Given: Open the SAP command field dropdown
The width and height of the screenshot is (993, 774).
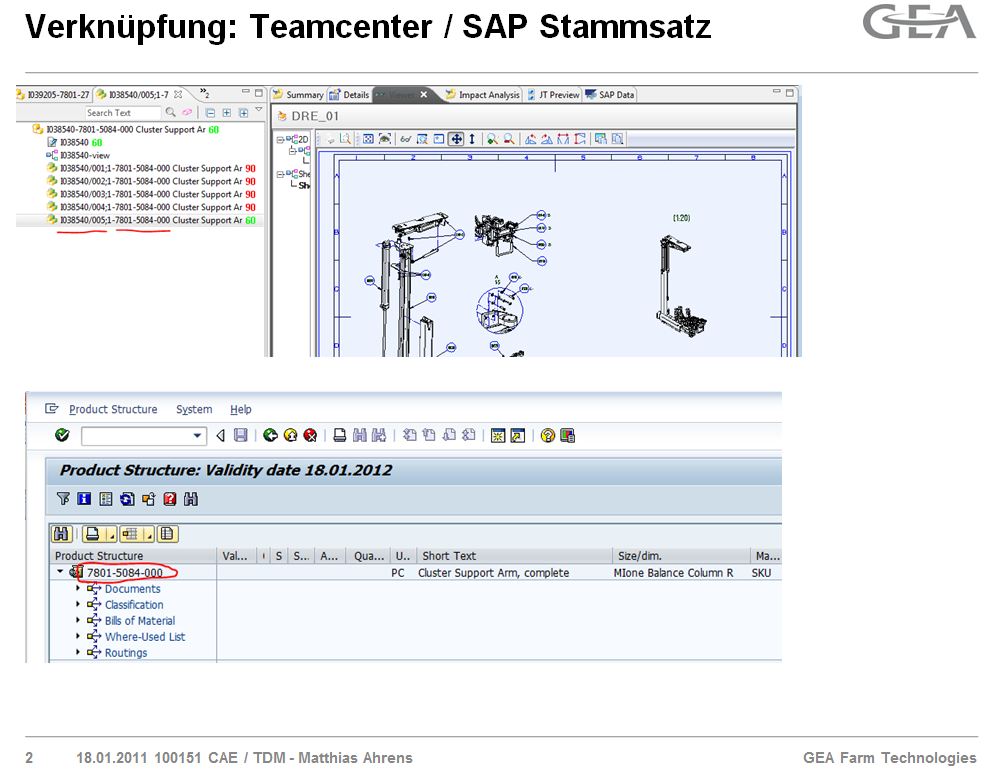Looking at the screenshot, I should click(198, 436).
